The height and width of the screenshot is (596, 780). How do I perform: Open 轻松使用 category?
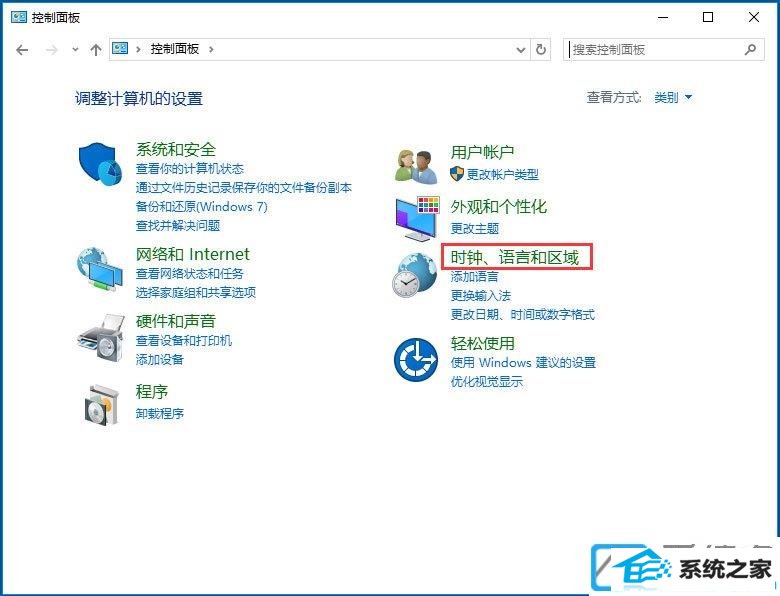tap(483, 343)
